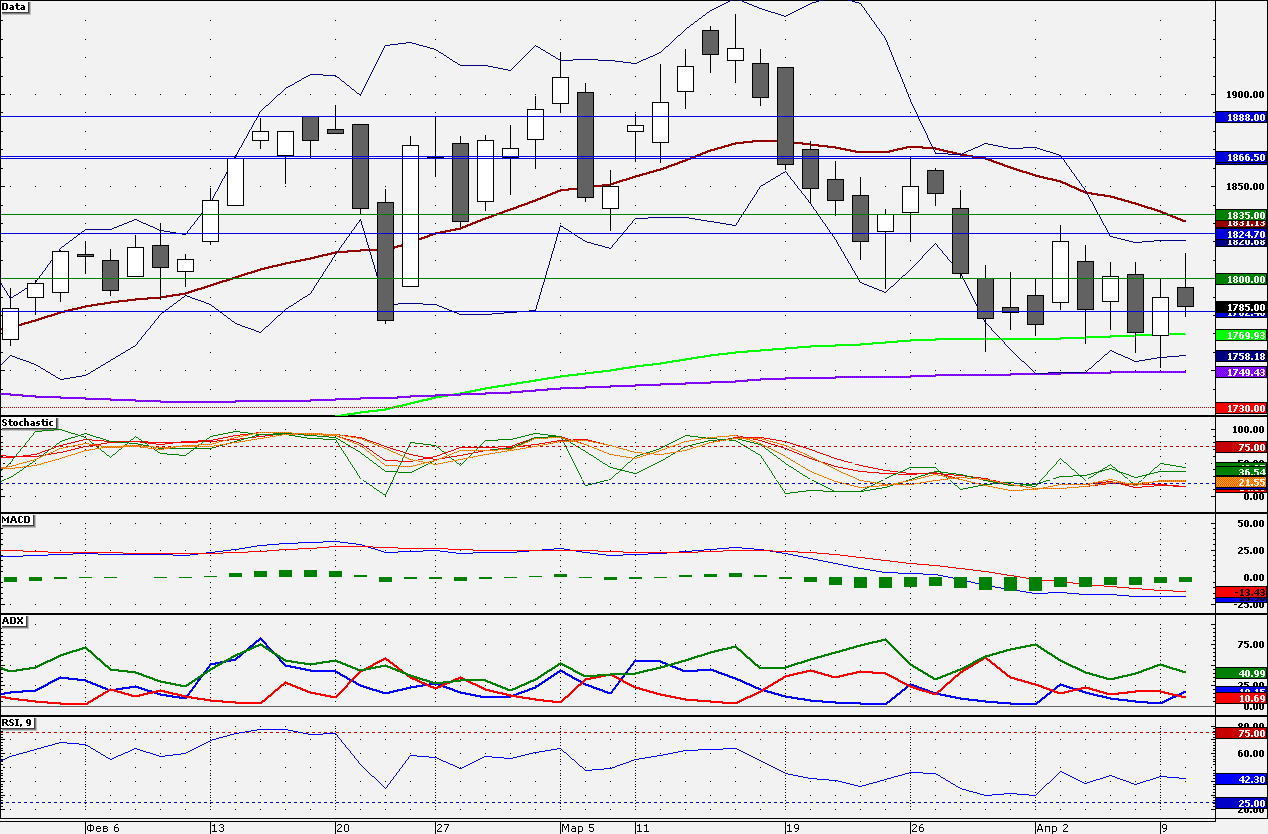Click the Мар 5 date marker
Image resolution: width=1268 pixels, height=834 pixels.
[578, 828]
